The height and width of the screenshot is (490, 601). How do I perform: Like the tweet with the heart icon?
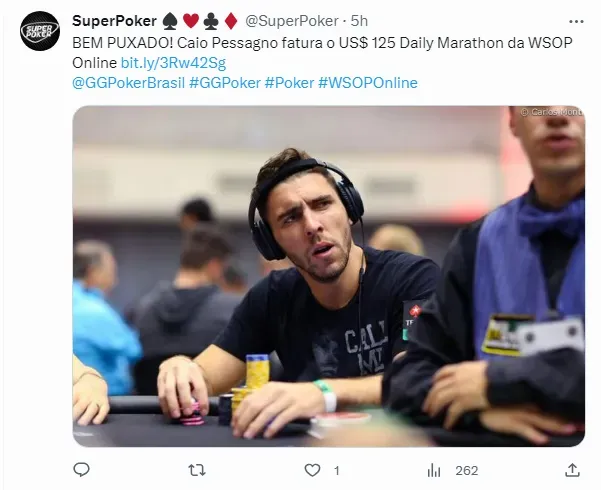point(312,470)
